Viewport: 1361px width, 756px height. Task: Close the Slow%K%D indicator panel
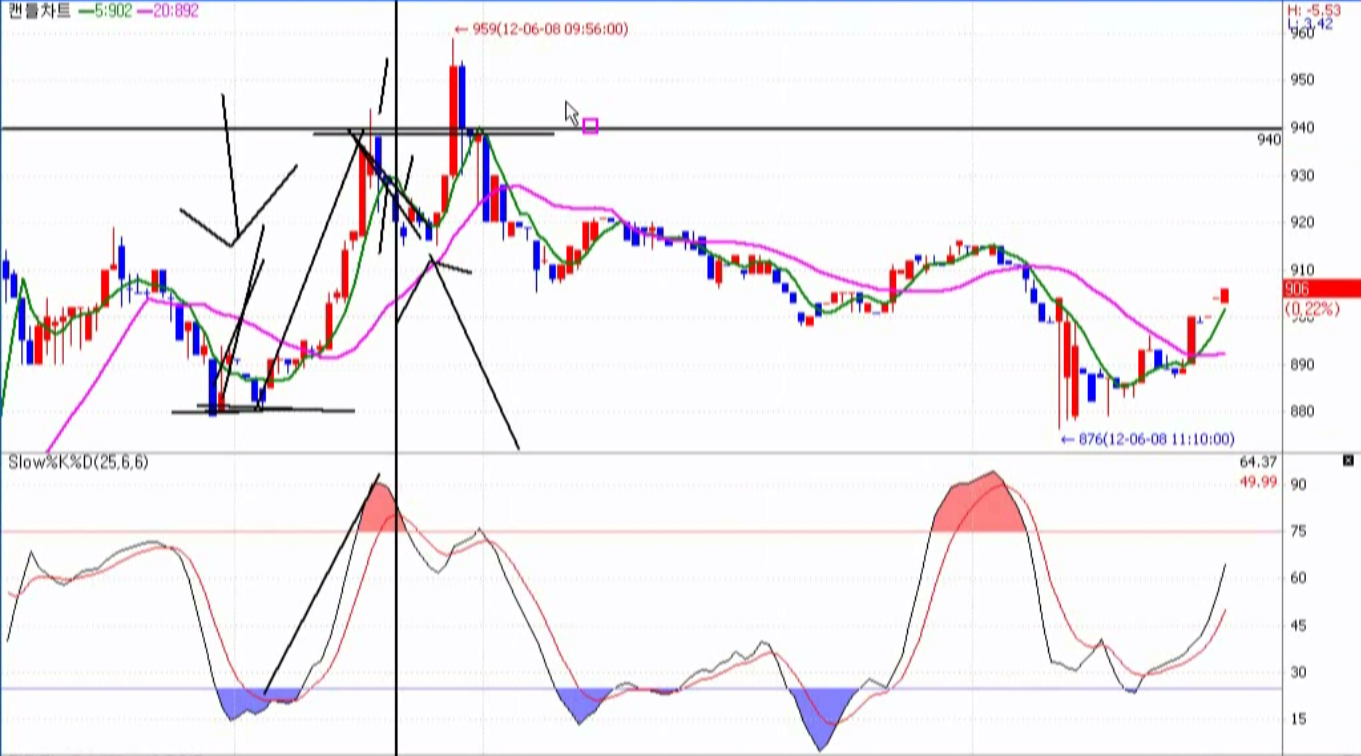pos(1348,460)
